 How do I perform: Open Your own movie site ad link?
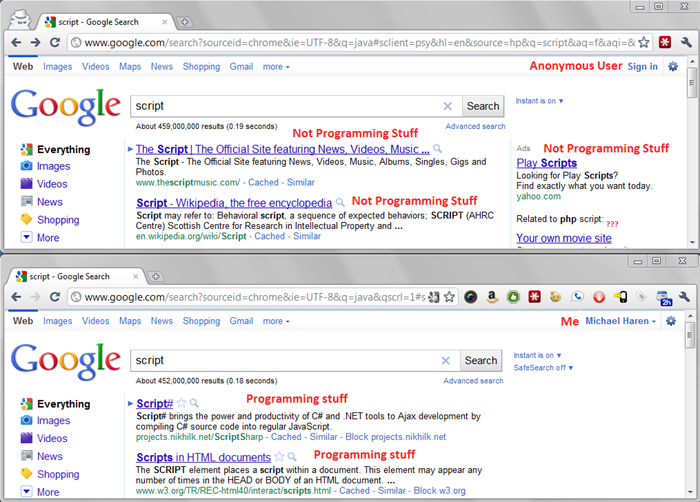[x=564, y=238]
